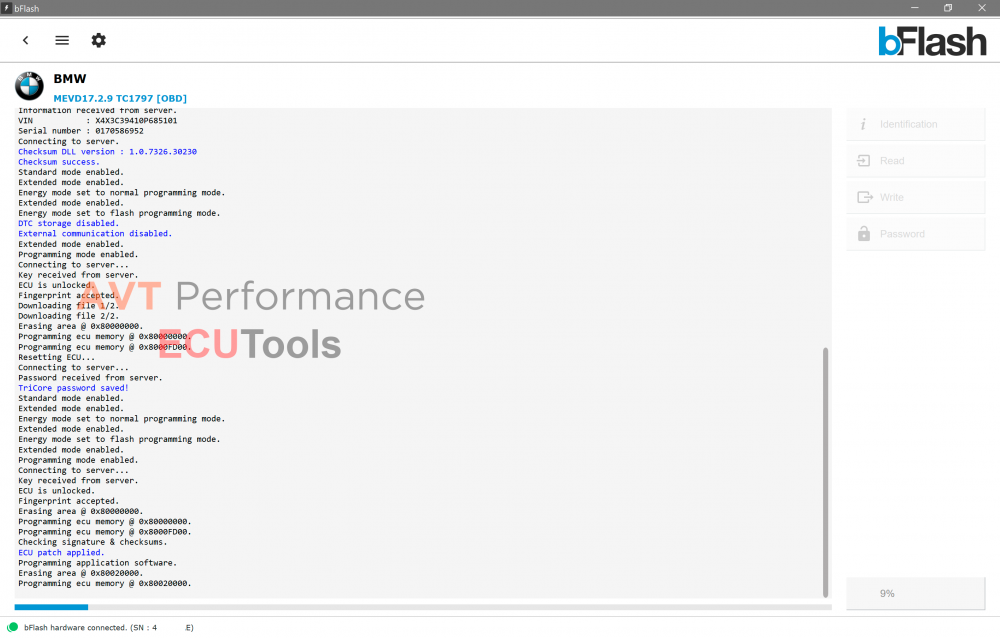Click the blue progress bar at bottom
Screen dimensions: 1000x638
[50, 607]
